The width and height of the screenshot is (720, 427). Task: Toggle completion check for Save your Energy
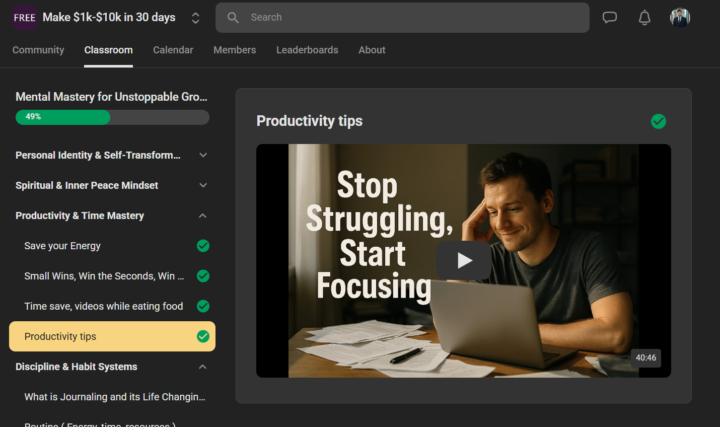[x=203, y=246]
